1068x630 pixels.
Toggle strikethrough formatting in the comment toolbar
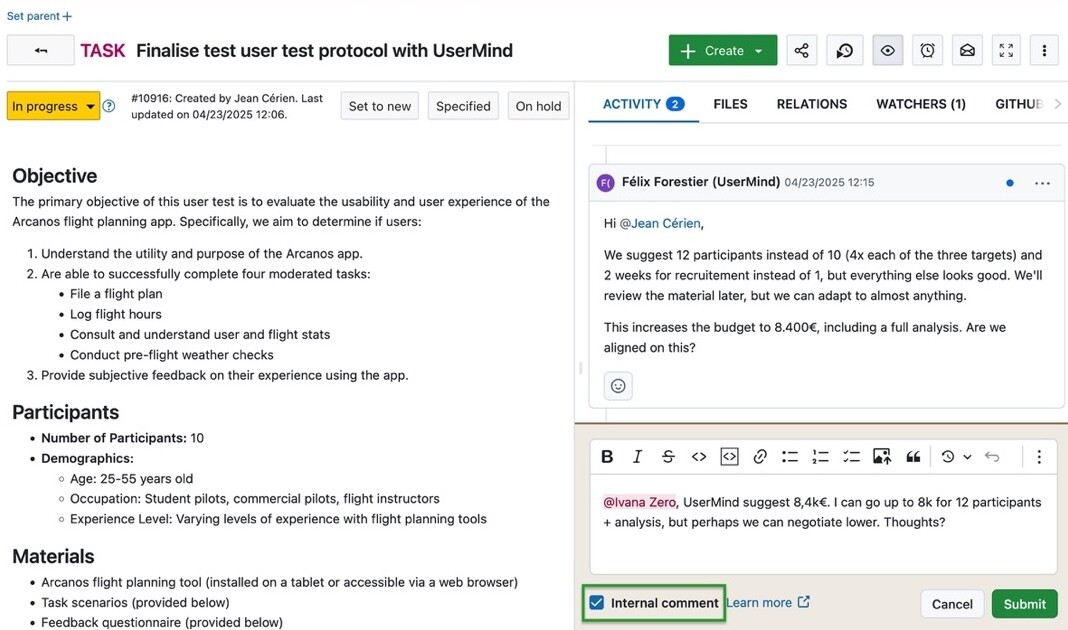(668, 456)
